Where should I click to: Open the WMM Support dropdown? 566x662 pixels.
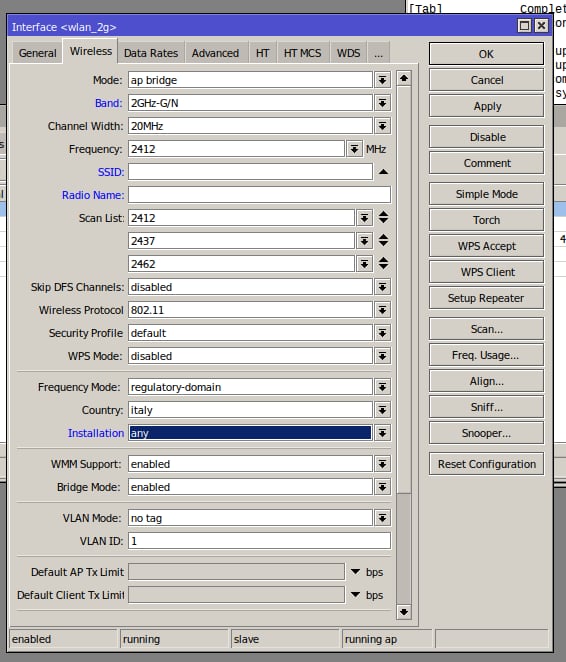pyautogui.click(x=382, y=464)
